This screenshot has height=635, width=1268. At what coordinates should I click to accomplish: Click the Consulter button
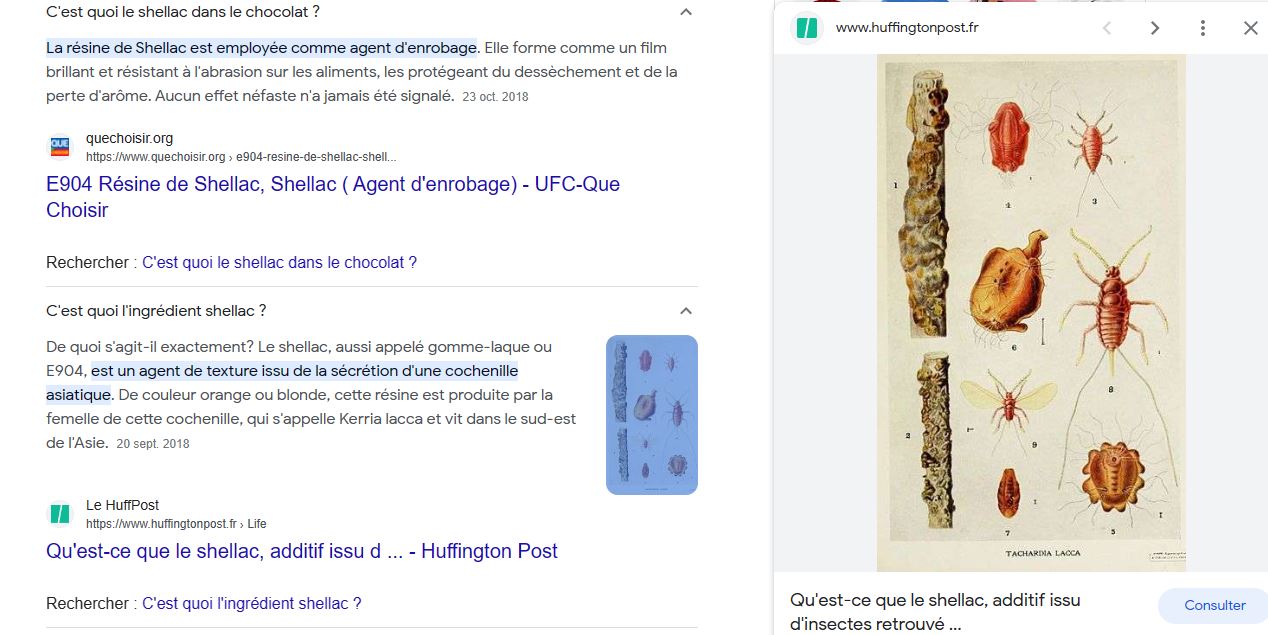1215,605
